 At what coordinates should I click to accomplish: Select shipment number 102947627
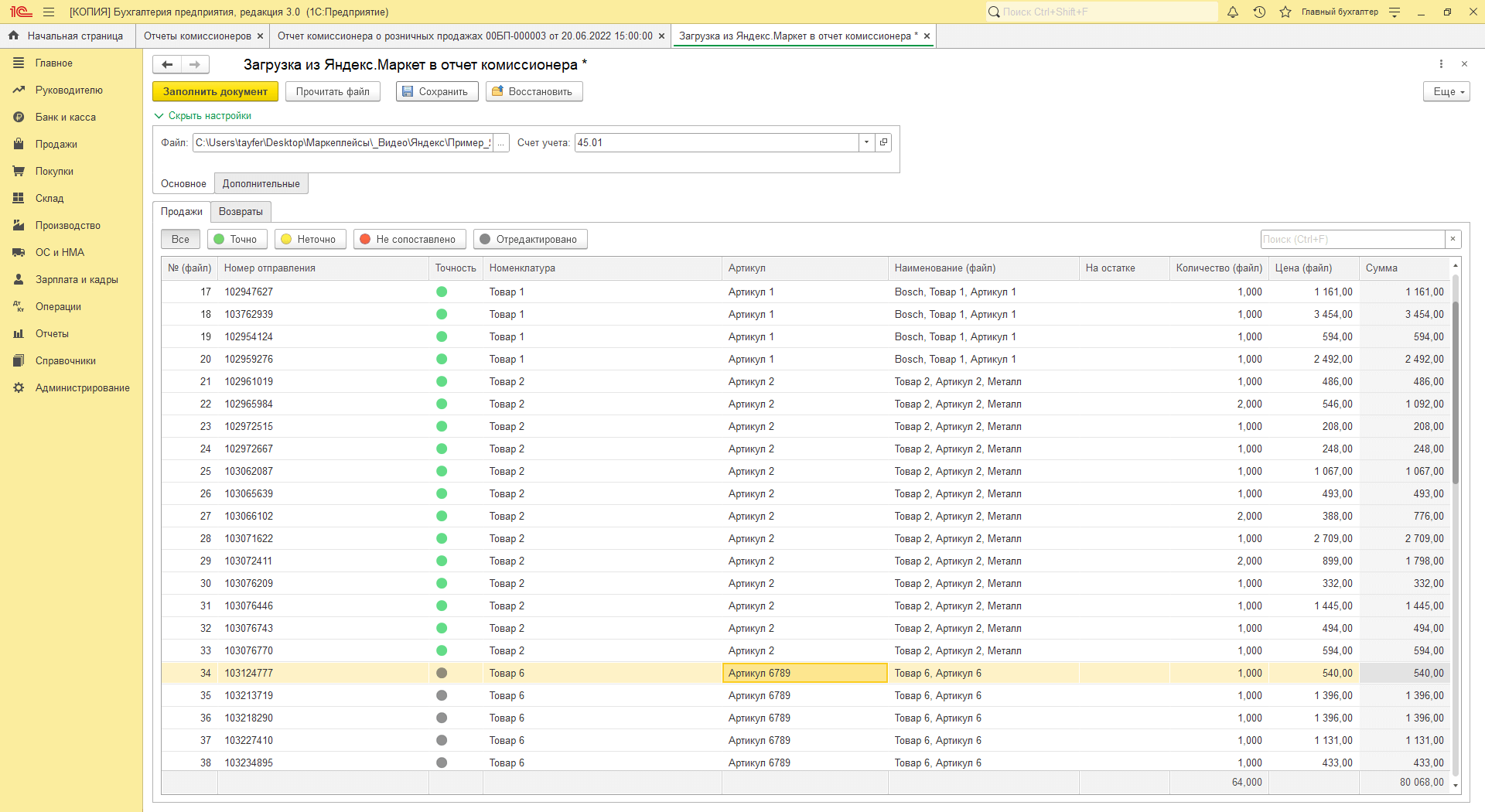249,292
